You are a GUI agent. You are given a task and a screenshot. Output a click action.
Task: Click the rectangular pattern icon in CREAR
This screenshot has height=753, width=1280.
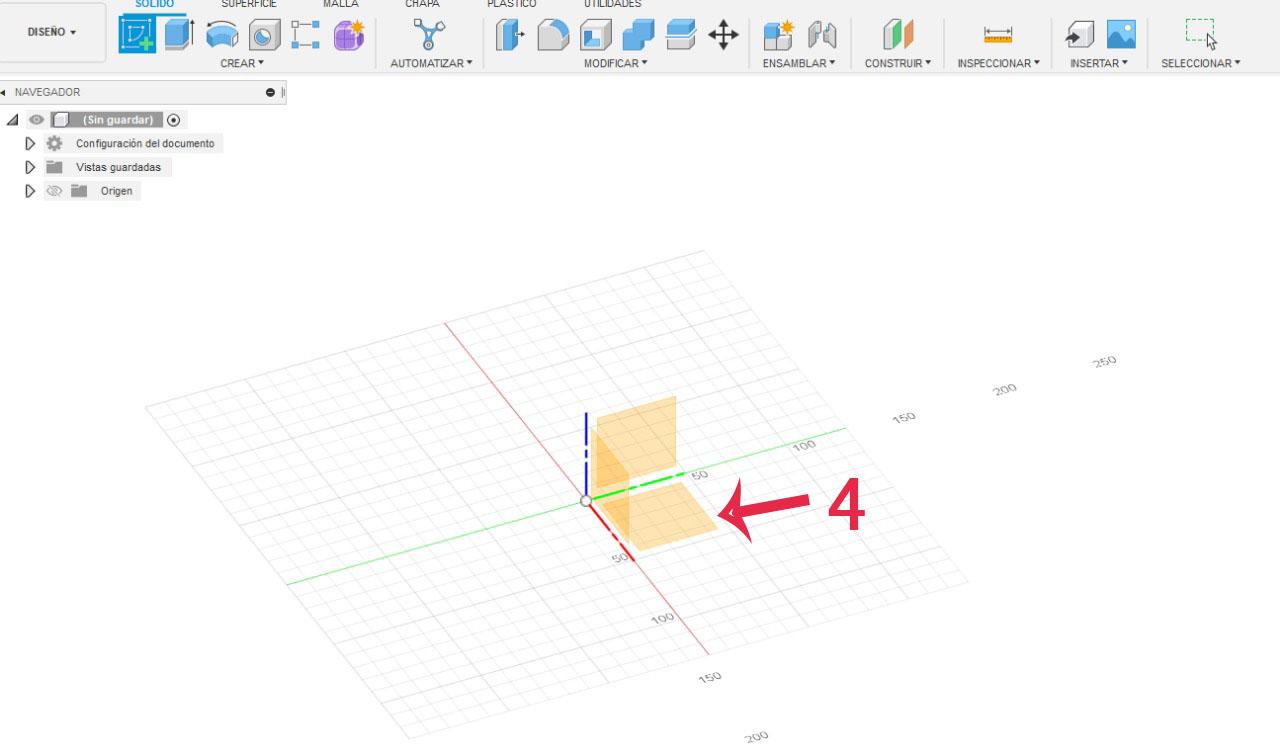tap(305, 36)
